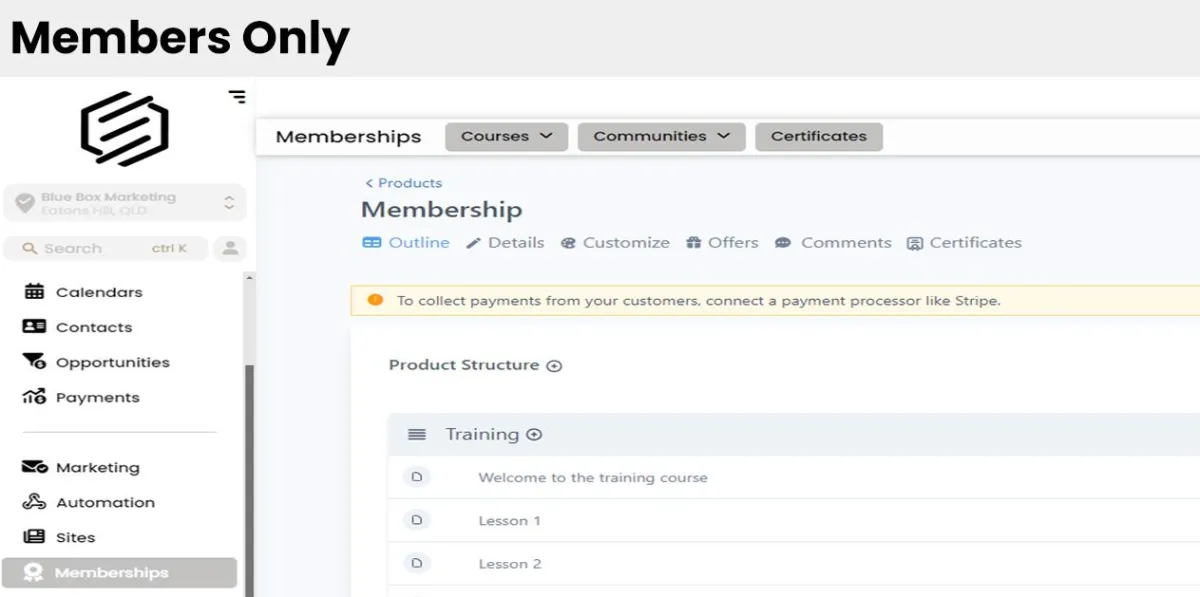Image resolution: width=1200 pixels, height=597 pixels.
Task: Open the Blue Box Marketing account switcher
Action: [124, 203]
